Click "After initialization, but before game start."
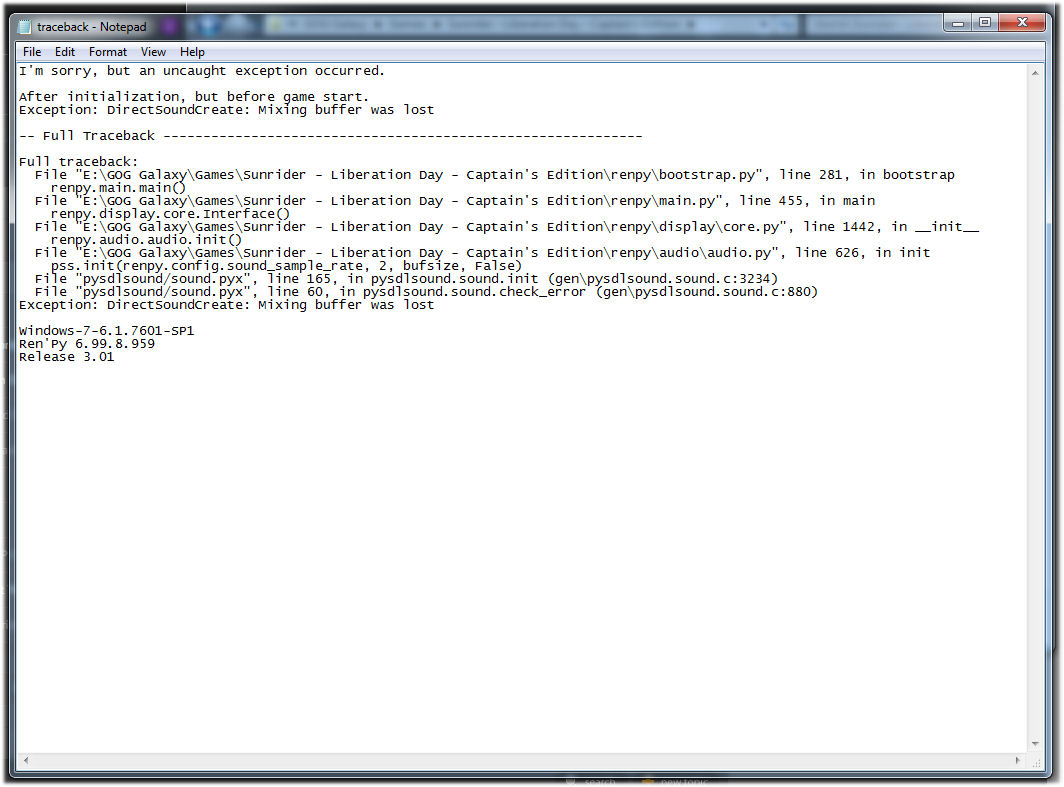This screenshot has width=1064, height=787. coord(193,96)
